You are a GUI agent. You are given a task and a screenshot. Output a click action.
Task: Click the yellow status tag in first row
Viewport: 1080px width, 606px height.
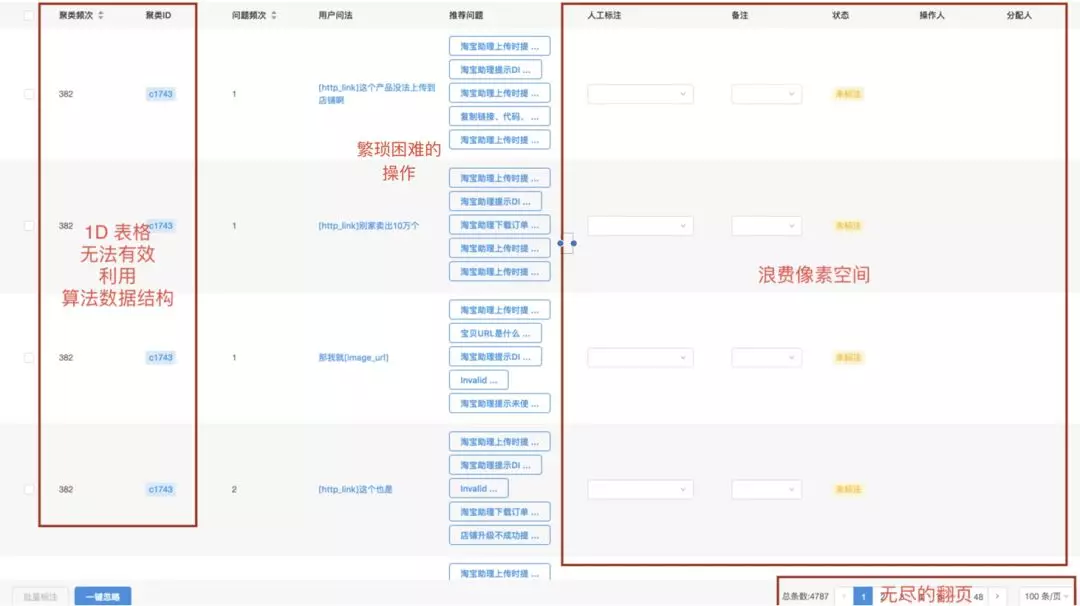click(x=848, y=94)
